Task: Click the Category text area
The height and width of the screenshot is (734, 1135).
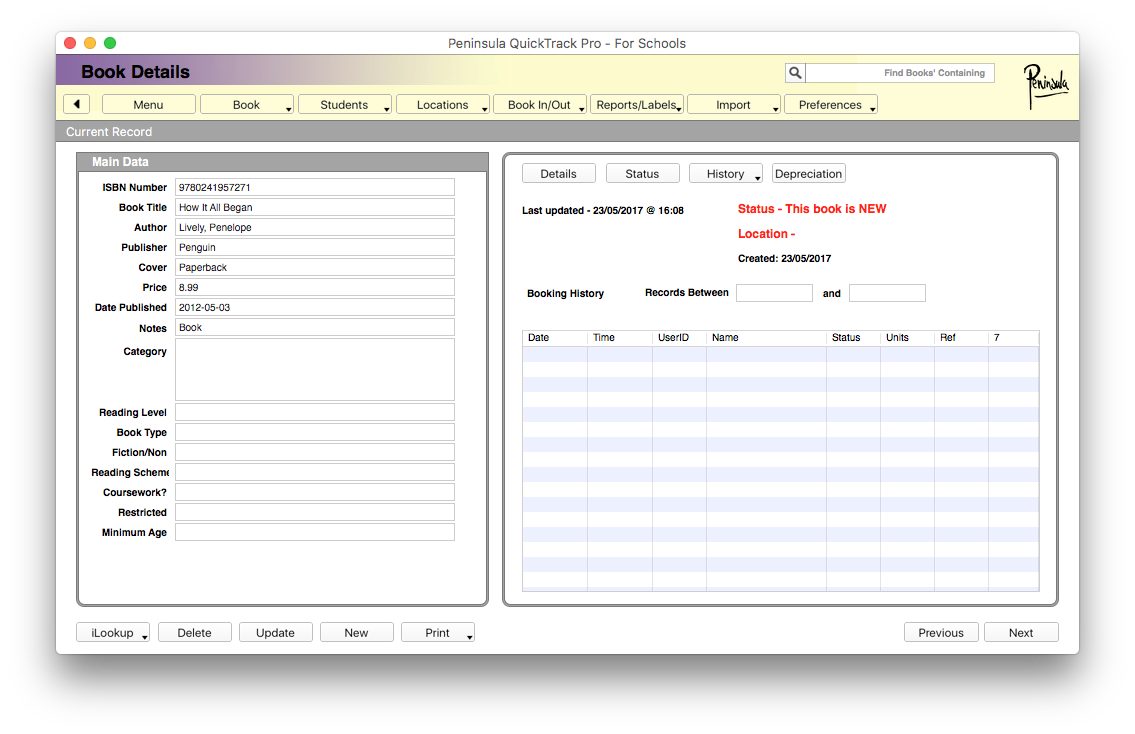Action: click(x=315, y=370)
